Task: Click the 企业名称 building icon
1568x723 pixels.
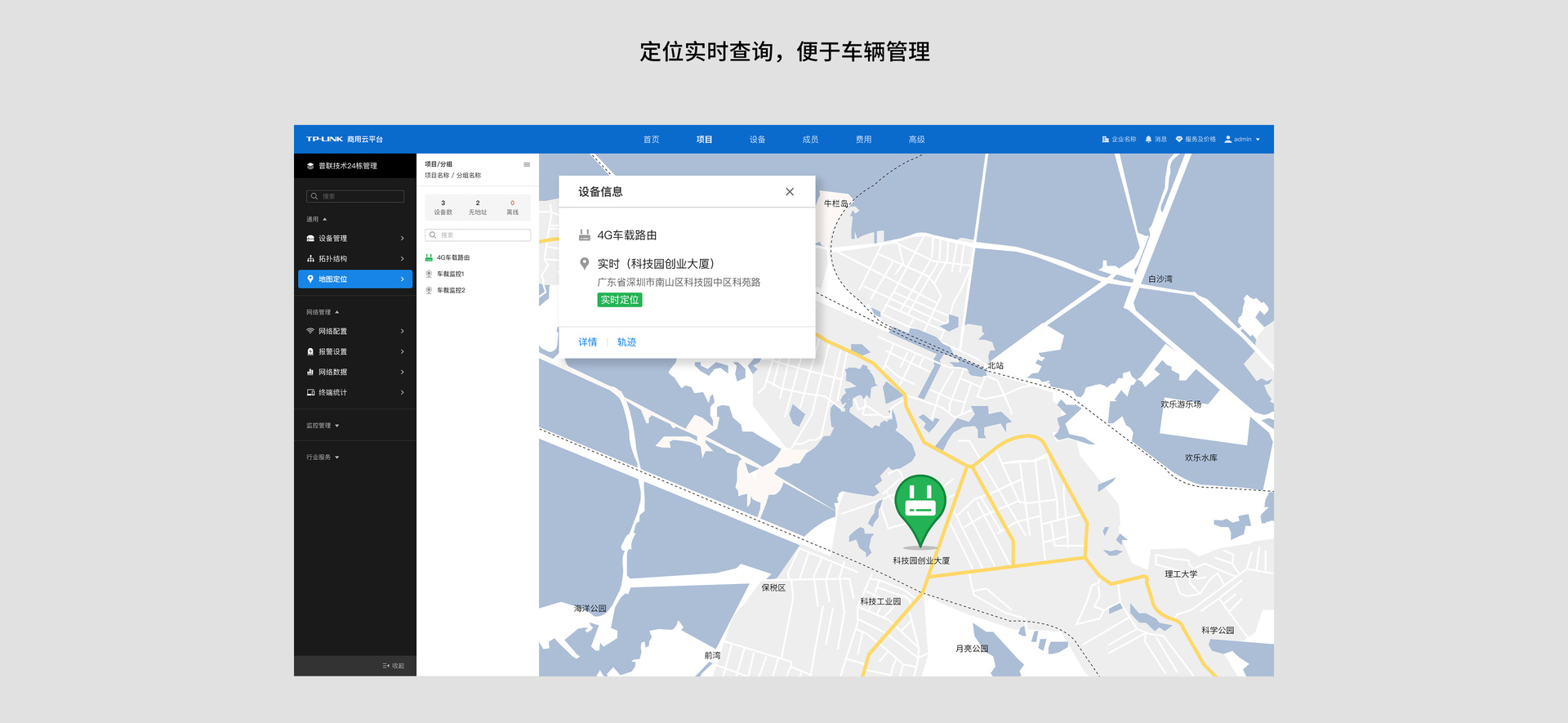Action: (x=1105, y=140)
